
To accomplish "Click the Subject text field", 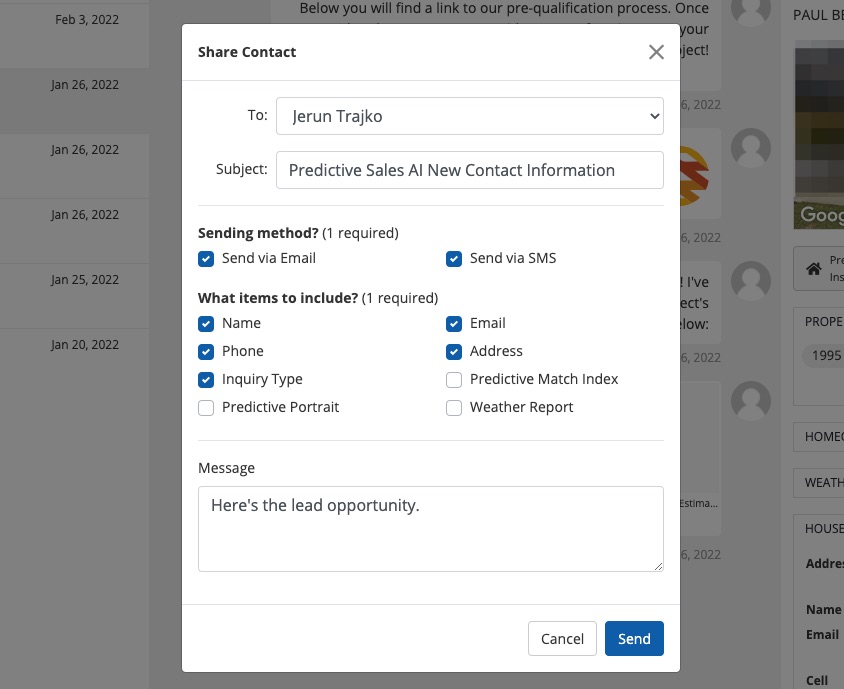I will point(469,170).
